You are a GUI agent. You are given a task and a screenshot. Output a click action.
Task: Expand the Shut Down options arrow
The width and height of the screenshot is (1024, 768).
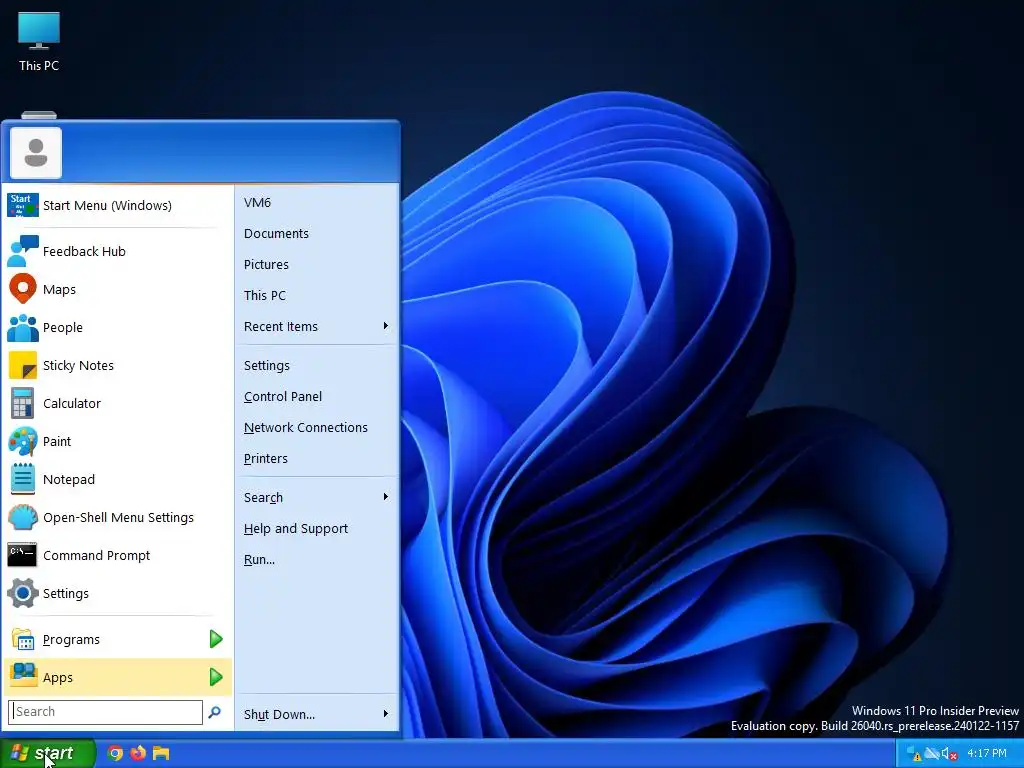[385, 714]
